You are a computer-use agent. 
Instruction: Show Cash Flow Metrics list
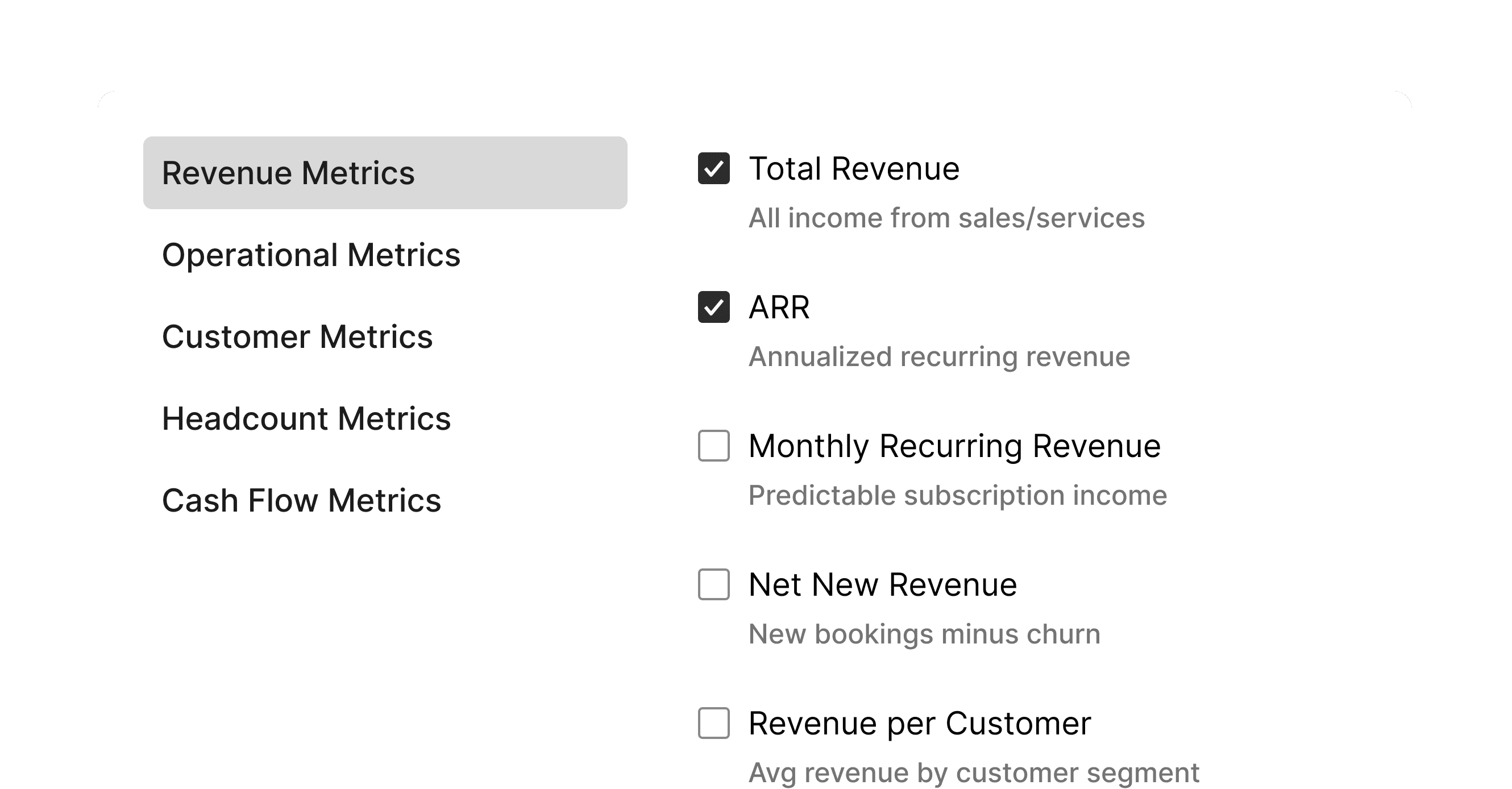pos(301,501)
